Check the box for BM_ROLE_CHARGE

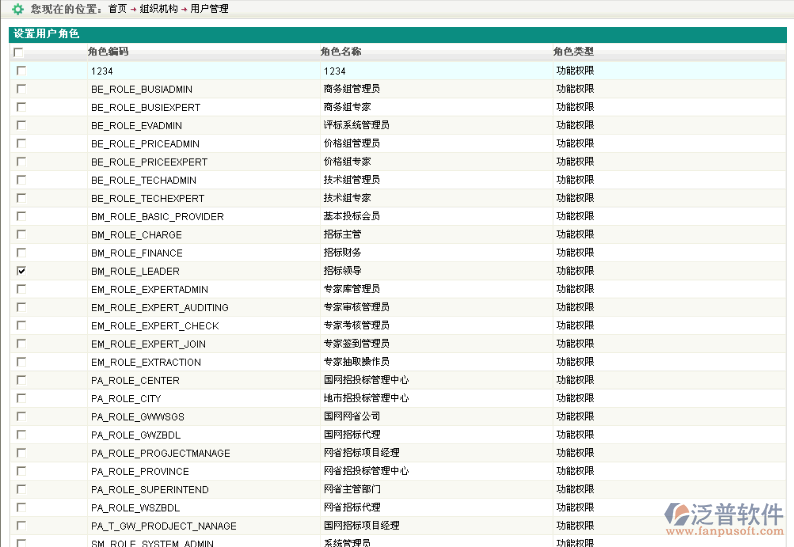point(21,235)
